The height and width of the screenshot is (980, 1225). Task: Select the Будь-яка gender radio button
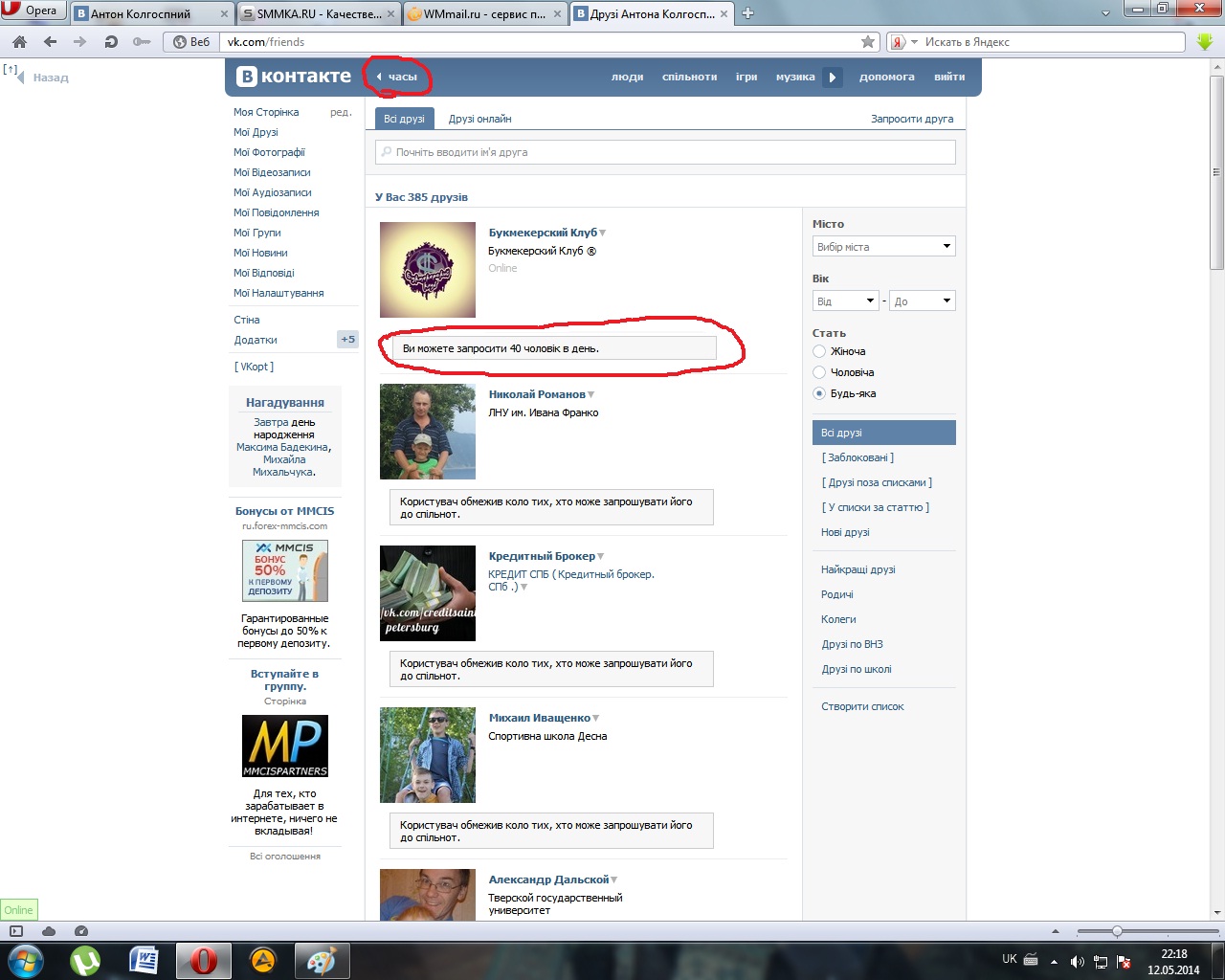click(819, 393)
